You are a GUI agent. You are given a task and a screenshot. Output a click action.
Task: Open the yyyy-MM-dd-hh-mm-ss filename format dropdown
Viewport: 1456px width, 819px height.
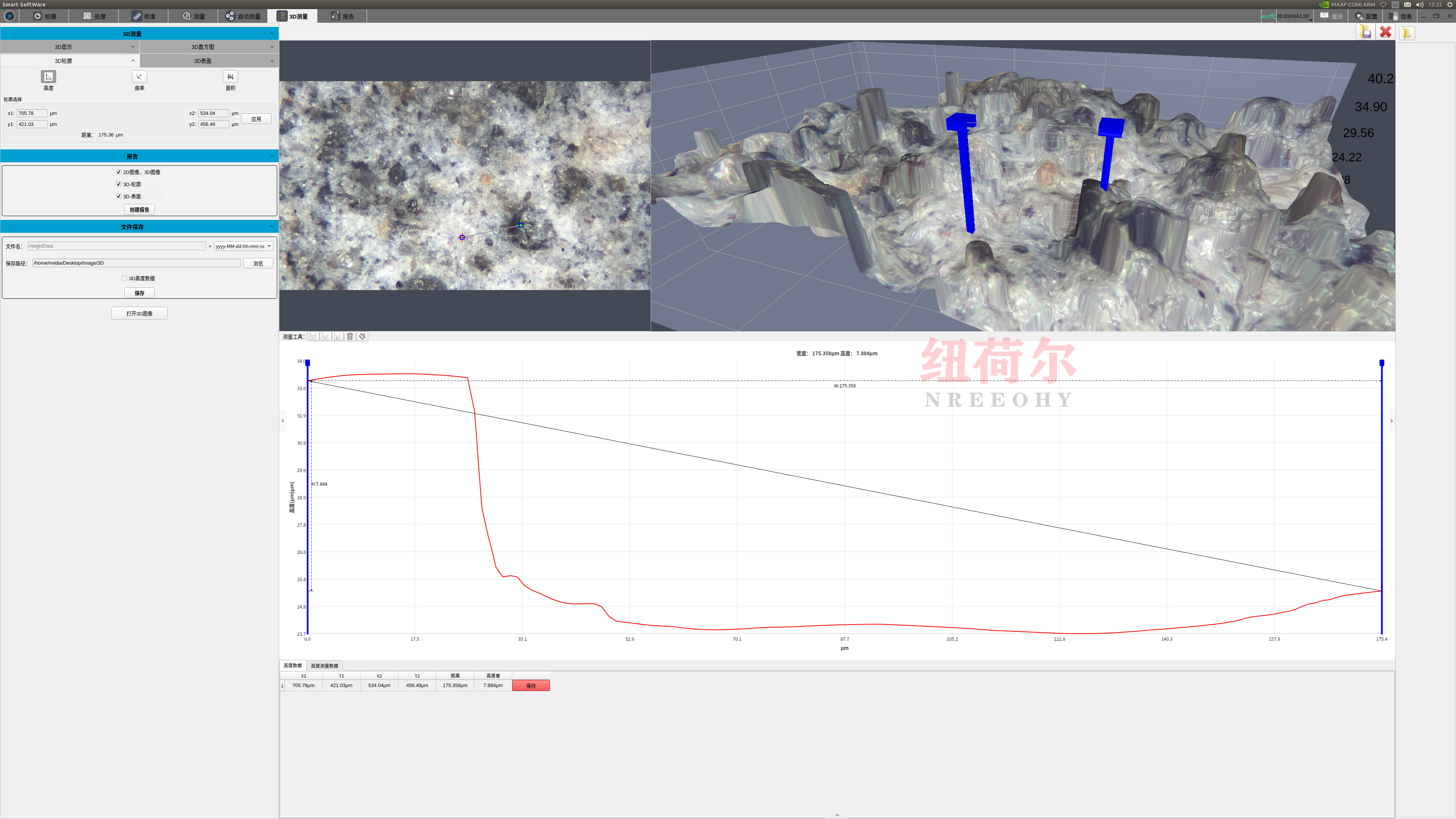click(243, 246)
